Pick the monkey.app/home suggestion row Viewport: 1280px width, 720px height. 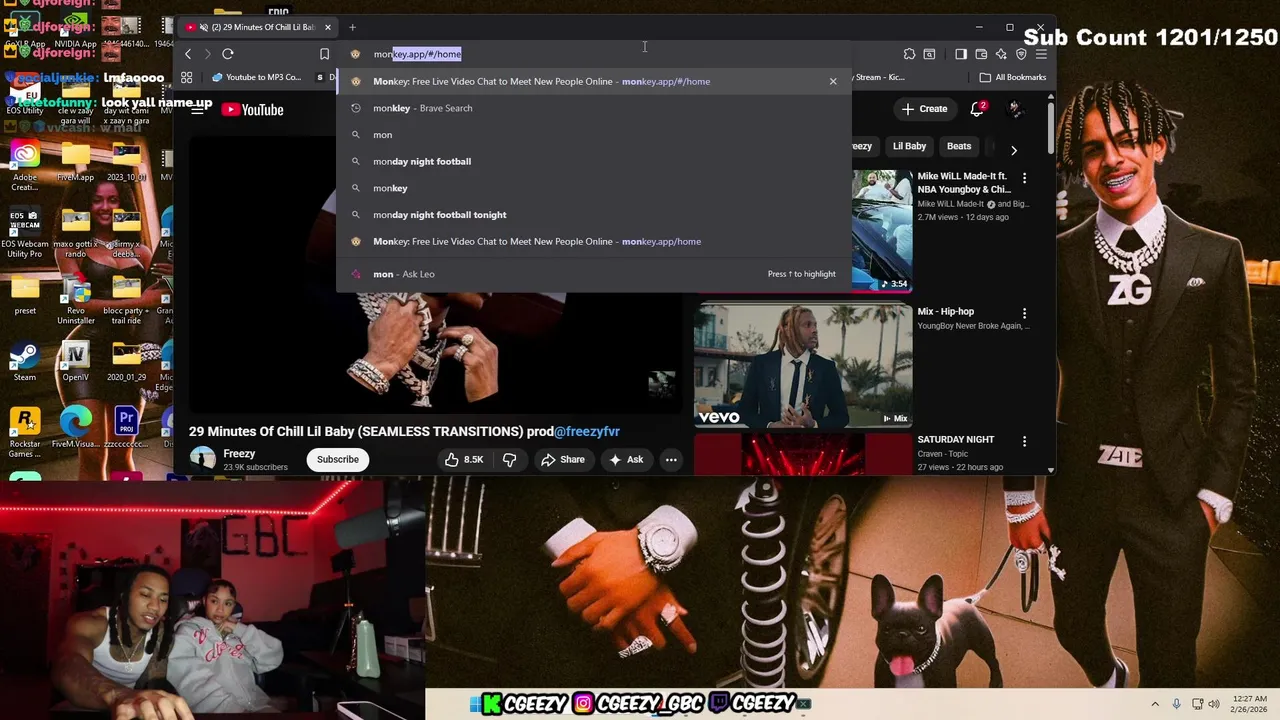click(594, 241)
